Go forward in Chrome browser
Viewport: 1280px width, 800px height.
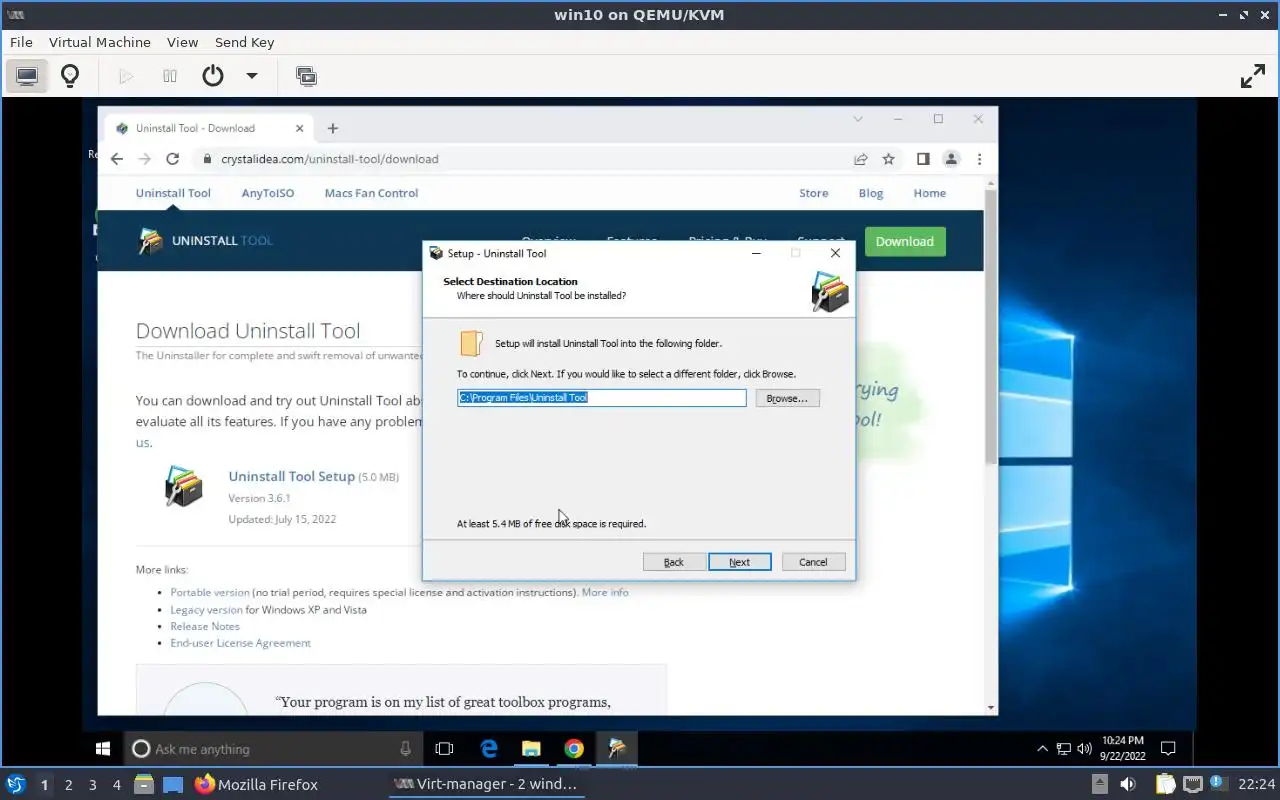pyautogui.click(x=144, y=159)
